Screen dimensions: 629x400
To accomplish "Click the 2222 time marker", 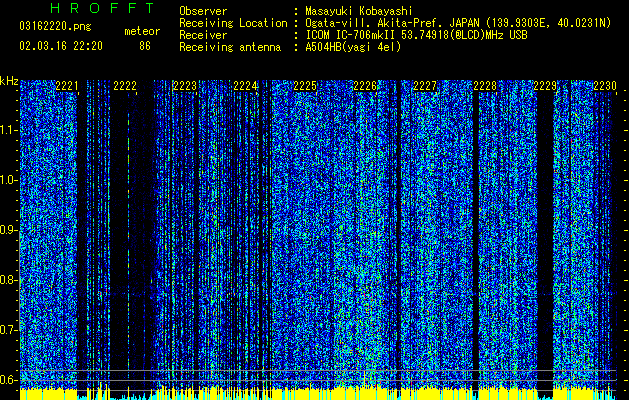I will [x=125, y=86].
